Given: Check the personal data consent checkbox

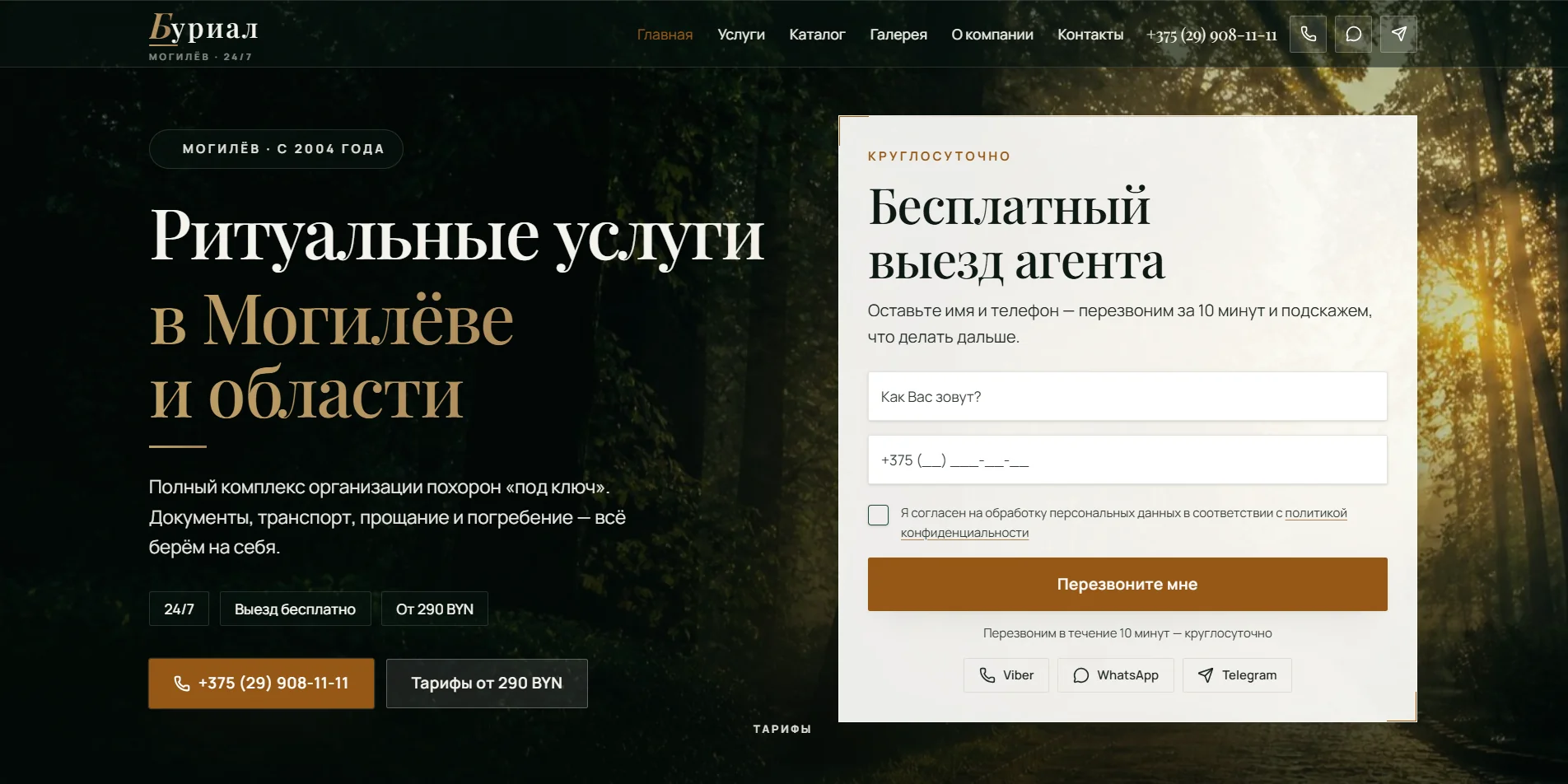Looking at the screenshot, I should pyautogui.click(x=878, y=515).
